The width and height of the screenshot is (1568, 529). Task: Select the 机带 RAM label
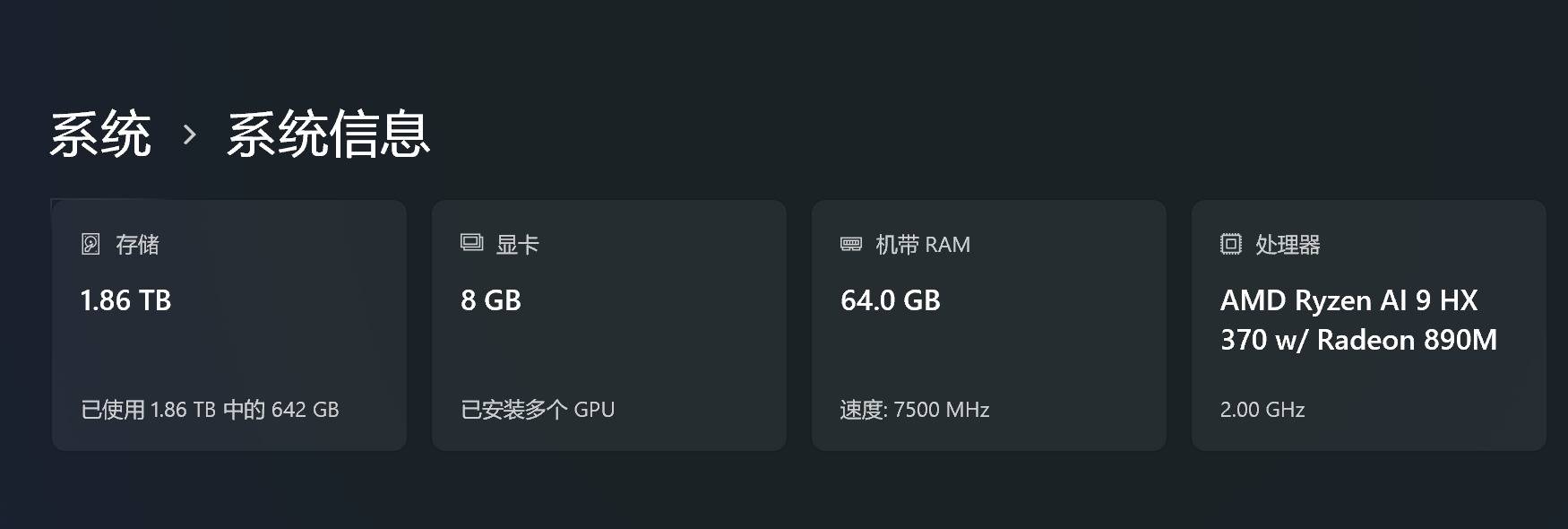click(x=923, y=245)
